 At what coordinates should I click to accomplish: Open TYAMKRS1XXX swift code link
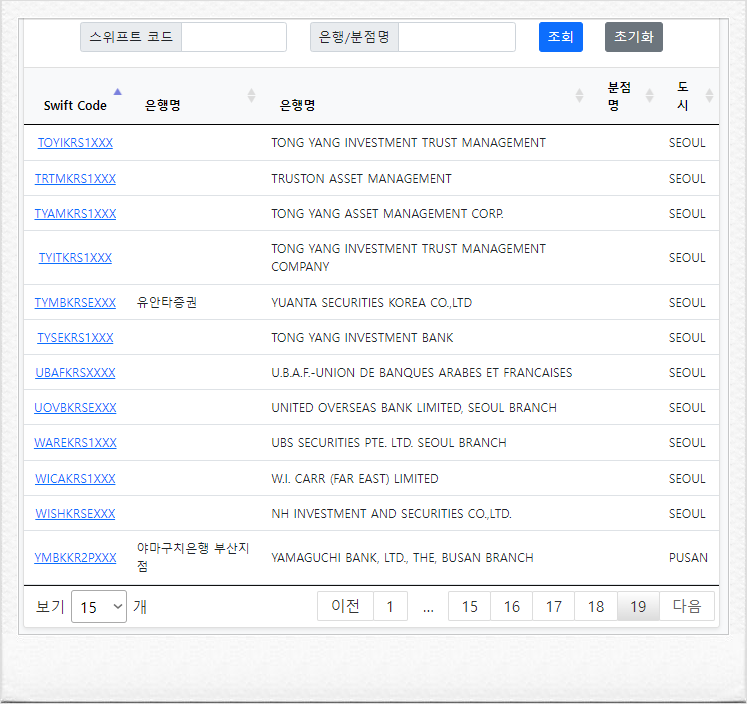click(75, 214)
